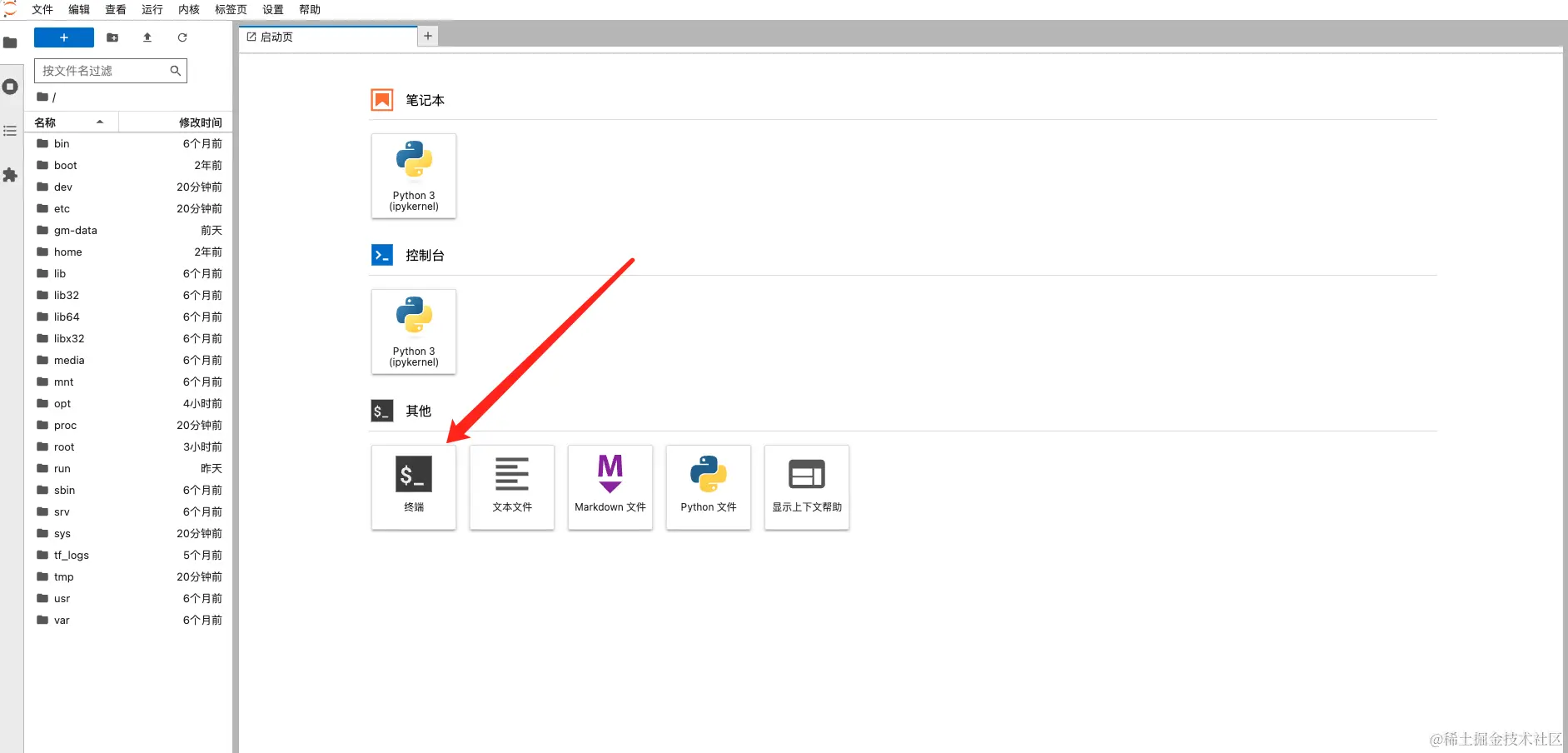1568x753 pixels.
Task: Launch Python 3 notebook under 笔记本
Action: (414, 176)
